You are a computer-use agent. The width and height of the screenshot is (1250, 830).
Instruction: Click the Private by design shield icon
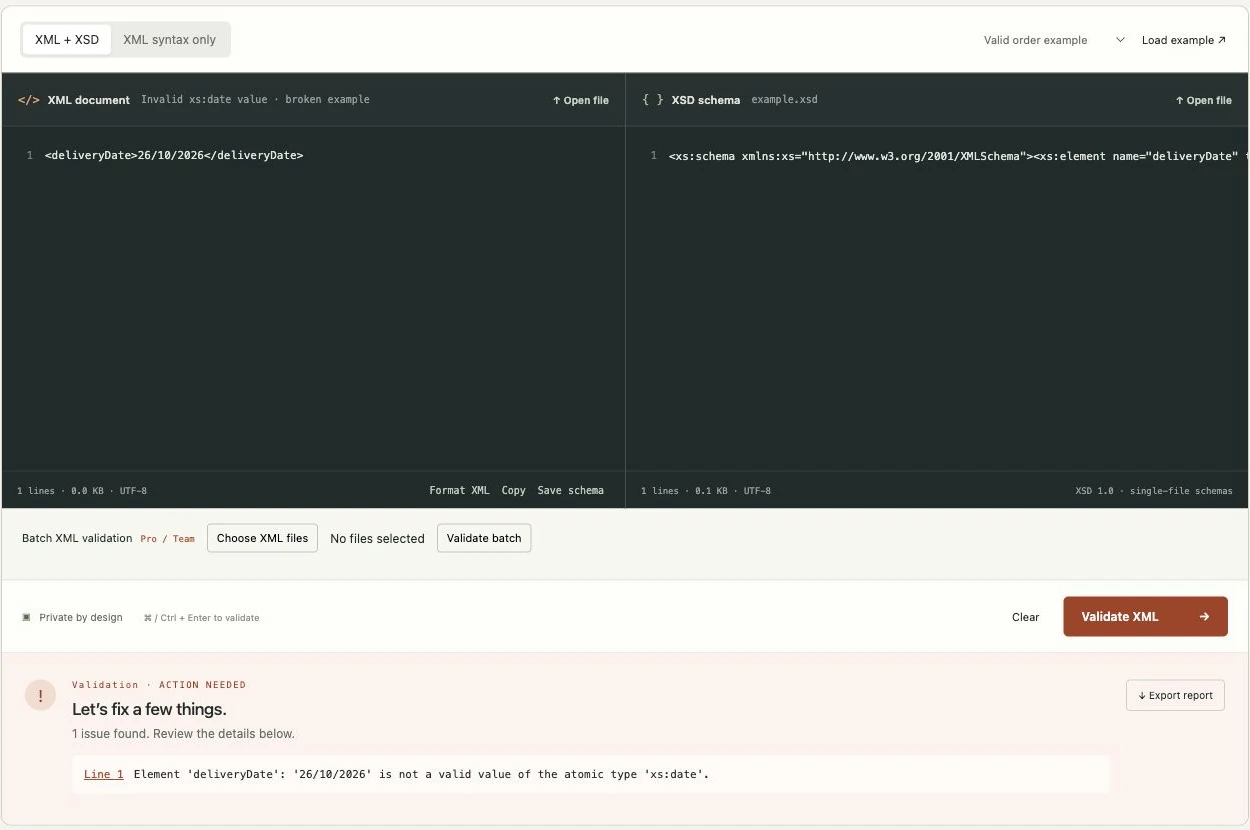pos(26,618)
